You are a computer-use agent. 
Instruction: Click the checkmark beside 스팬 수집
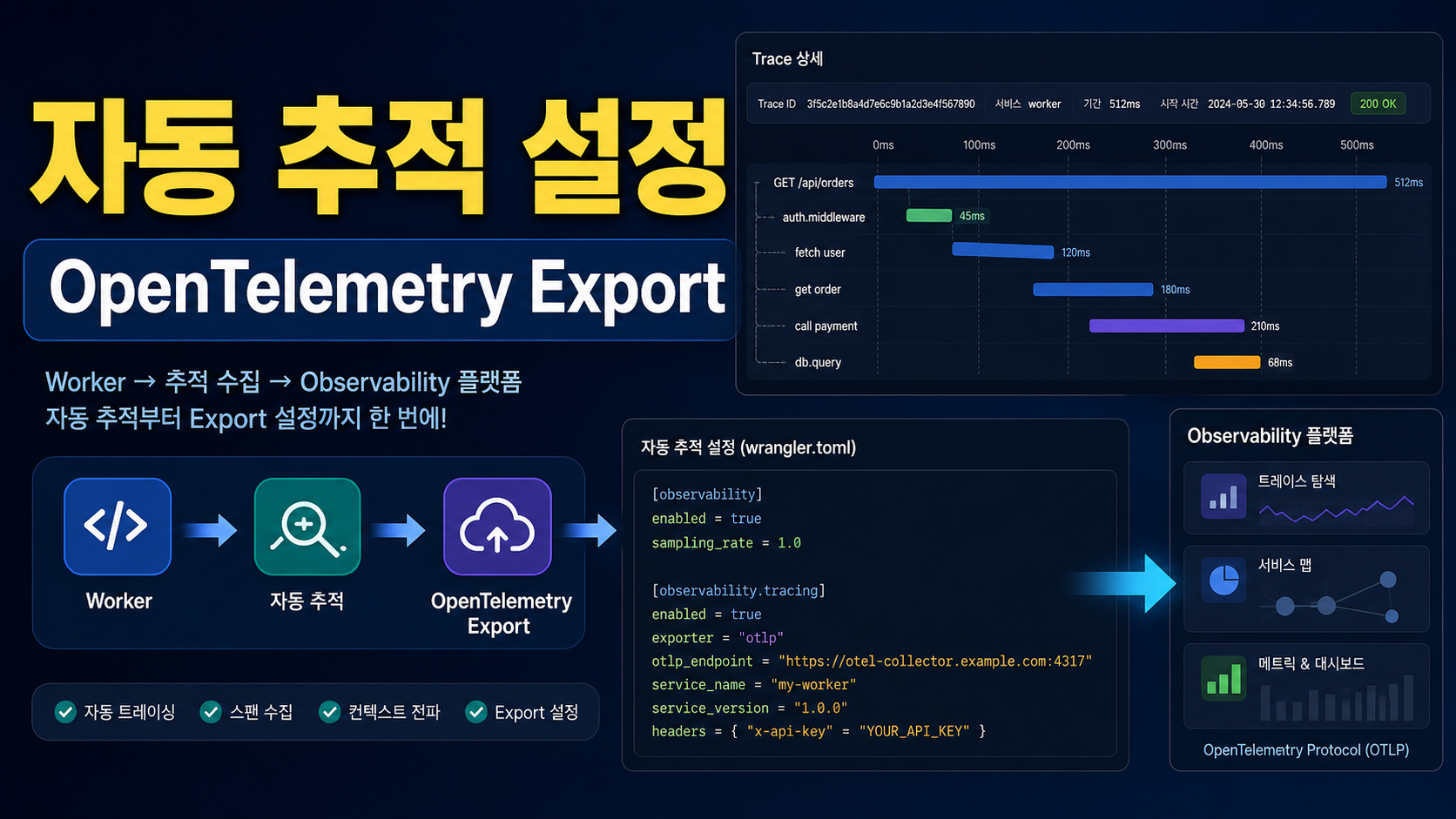pos(211,712)
